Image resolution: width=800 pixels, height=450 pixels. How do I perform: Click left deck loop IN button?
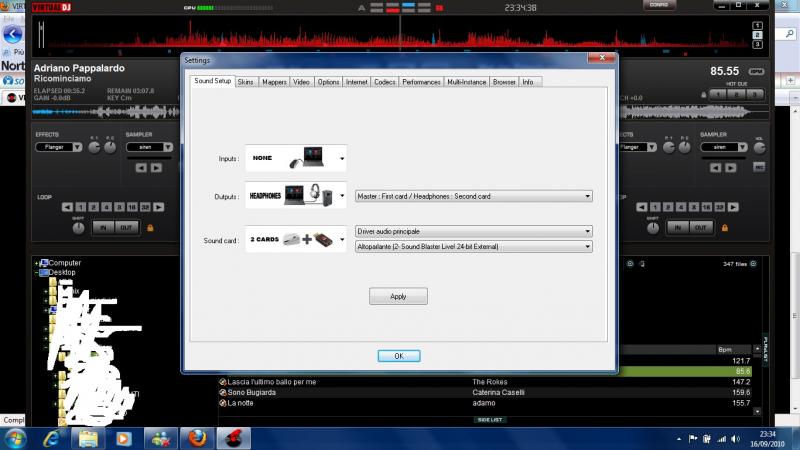pyautogui.click(x=104, y=228)
